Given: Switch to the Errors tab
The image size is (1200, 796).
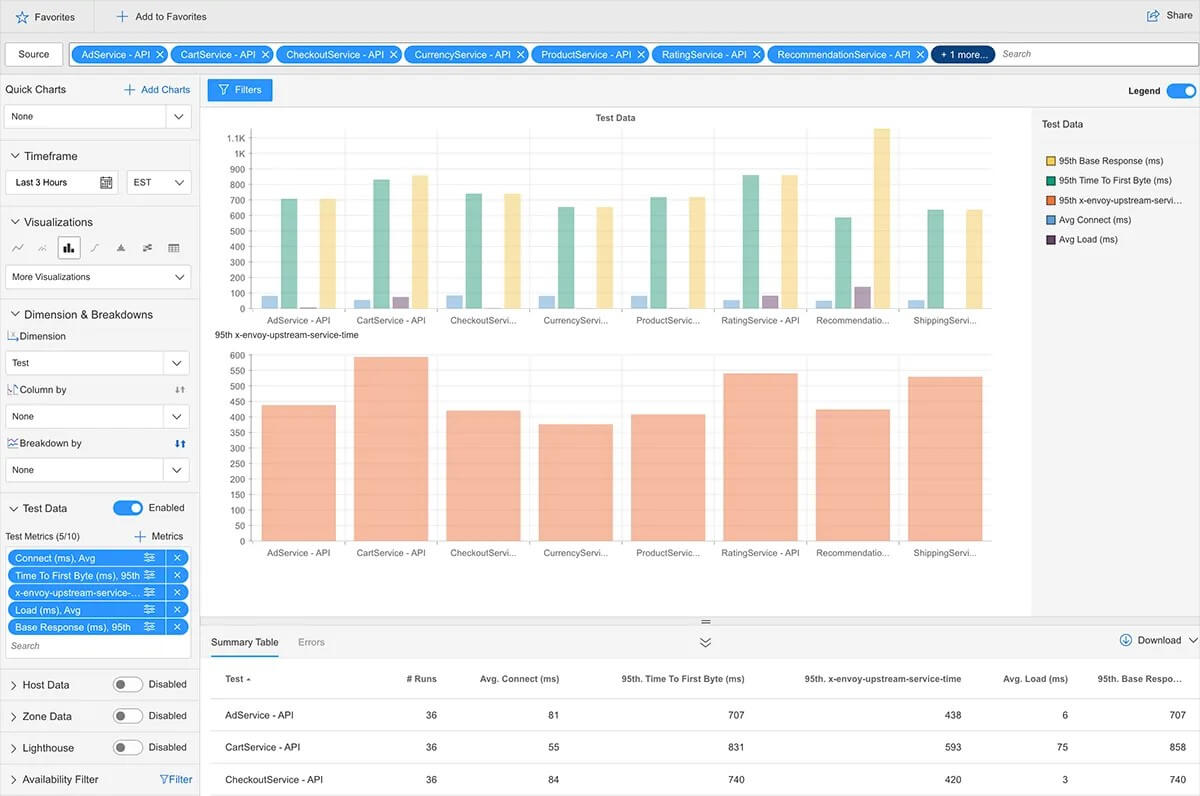Looking at the screenshot, I should [311, 643].
